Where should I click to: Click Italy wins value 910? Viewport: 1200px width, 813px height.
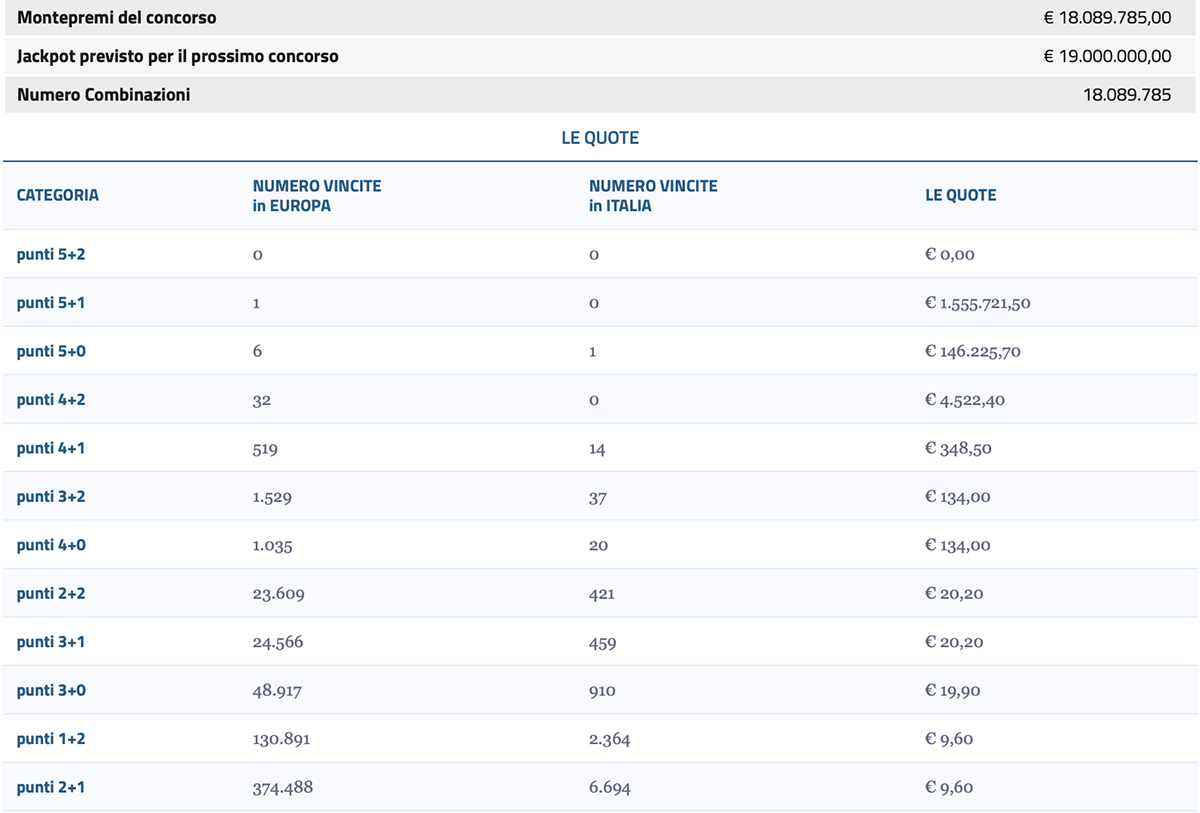pyautogui.click(x=602, y=691)
